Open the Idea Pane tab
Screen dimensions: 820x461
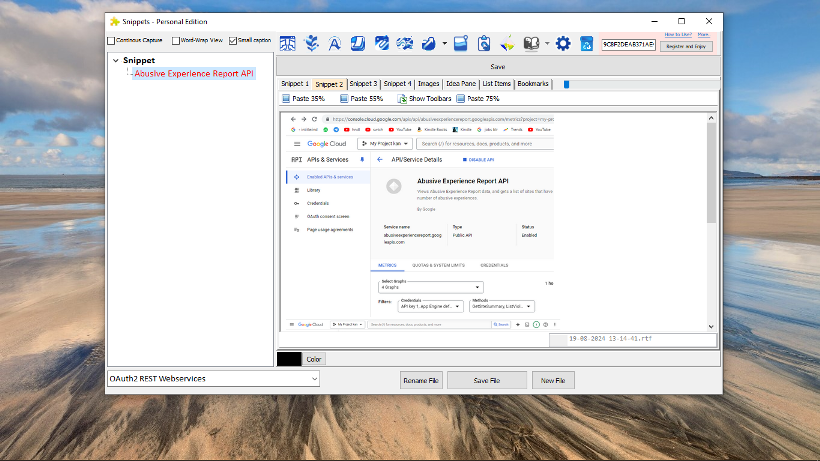461,84
